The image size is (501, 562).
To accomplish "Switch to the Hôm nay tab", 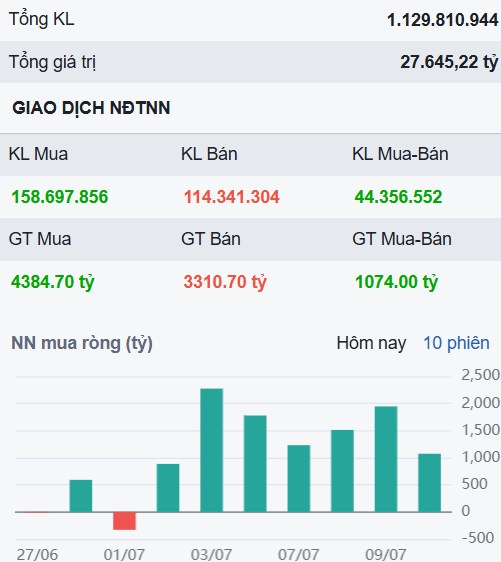I will 371,343.
